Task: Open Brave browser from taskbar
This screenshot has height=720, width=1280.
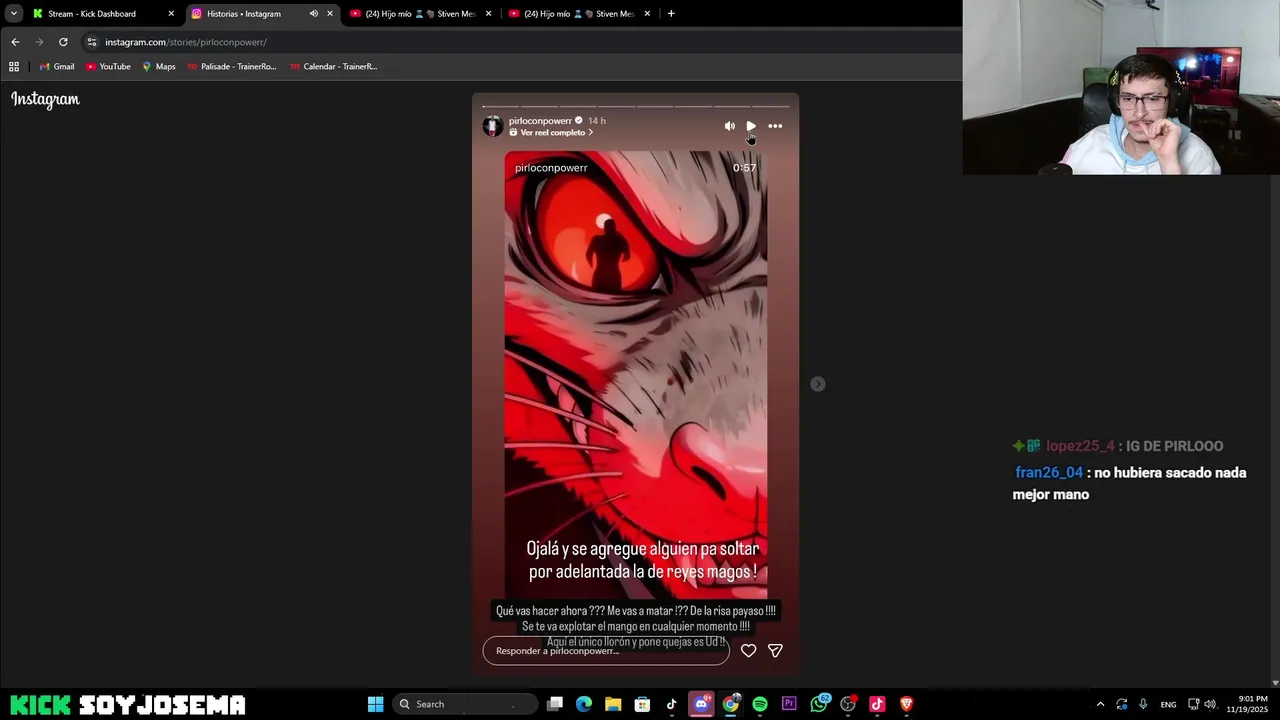Action: [906, 704]
